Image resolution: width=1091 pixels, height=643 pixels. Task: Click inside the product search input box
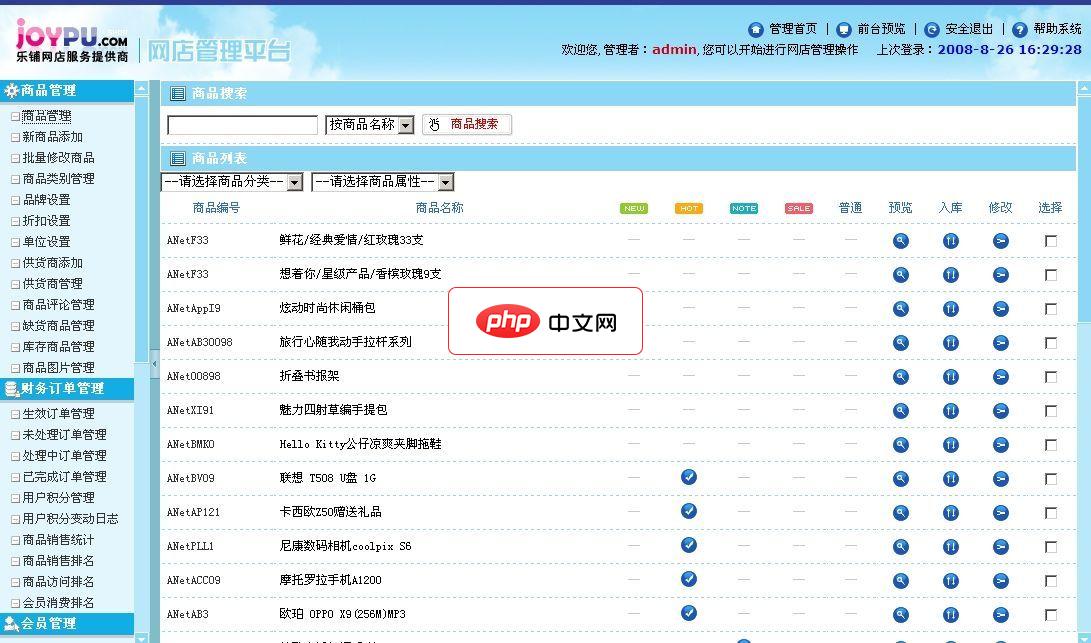pos(243,124)
